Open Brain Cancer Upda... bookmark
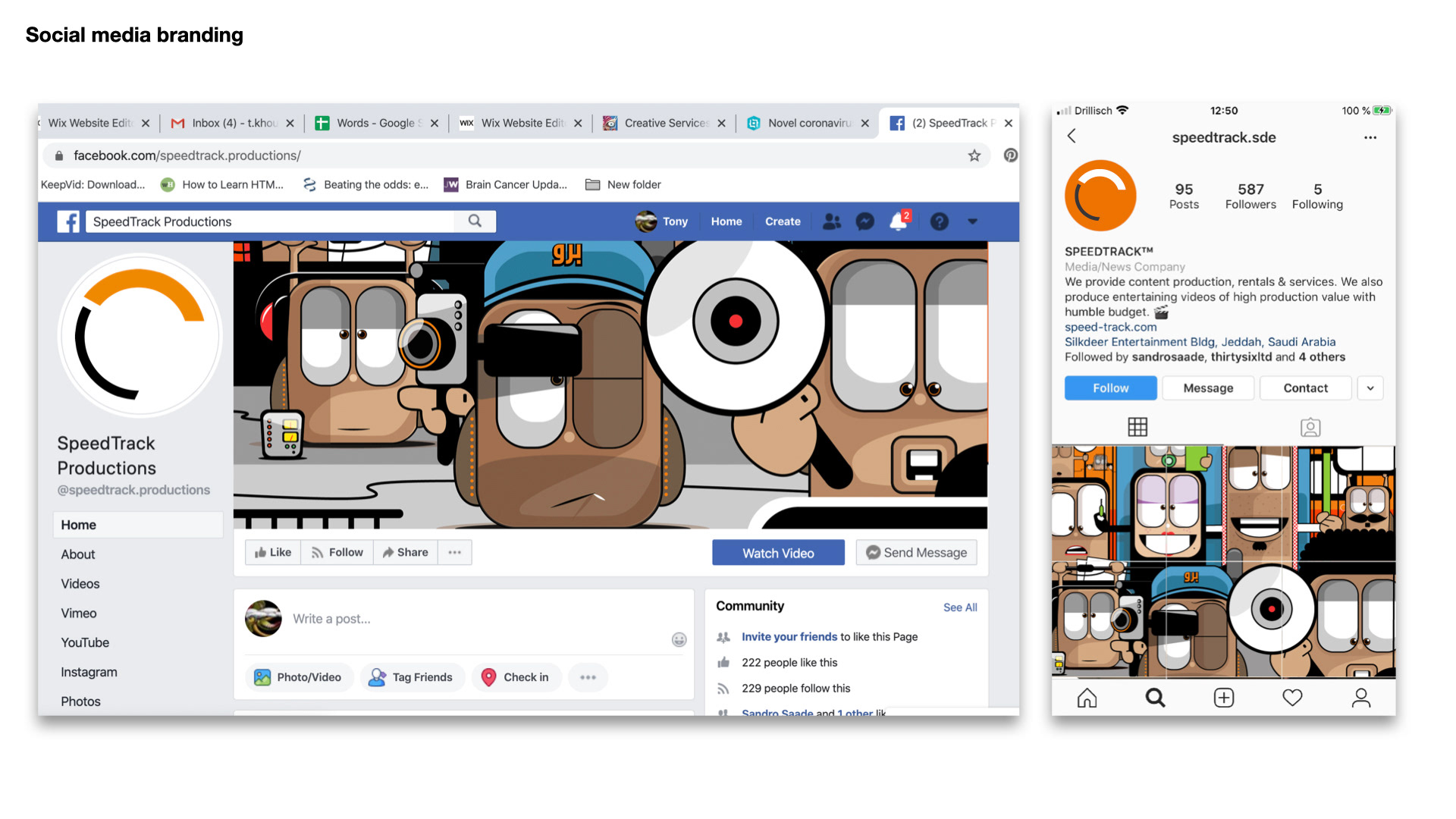The width and height of the screenshot is (1456, 819). 506,185
